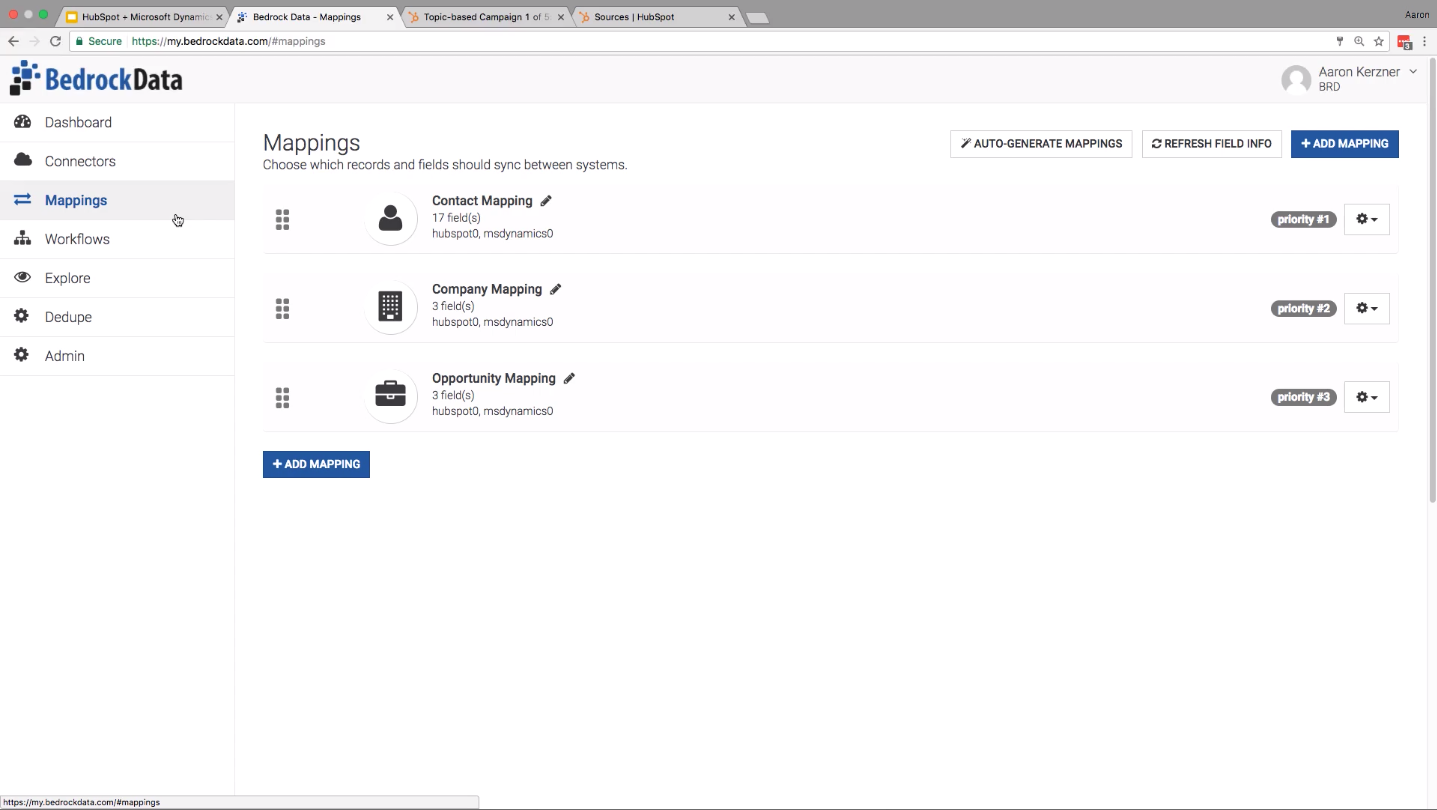The height and width of the screenshot is (810, 1437).
Task: Click the Explore eye icon
Action: tap(23, 278)
